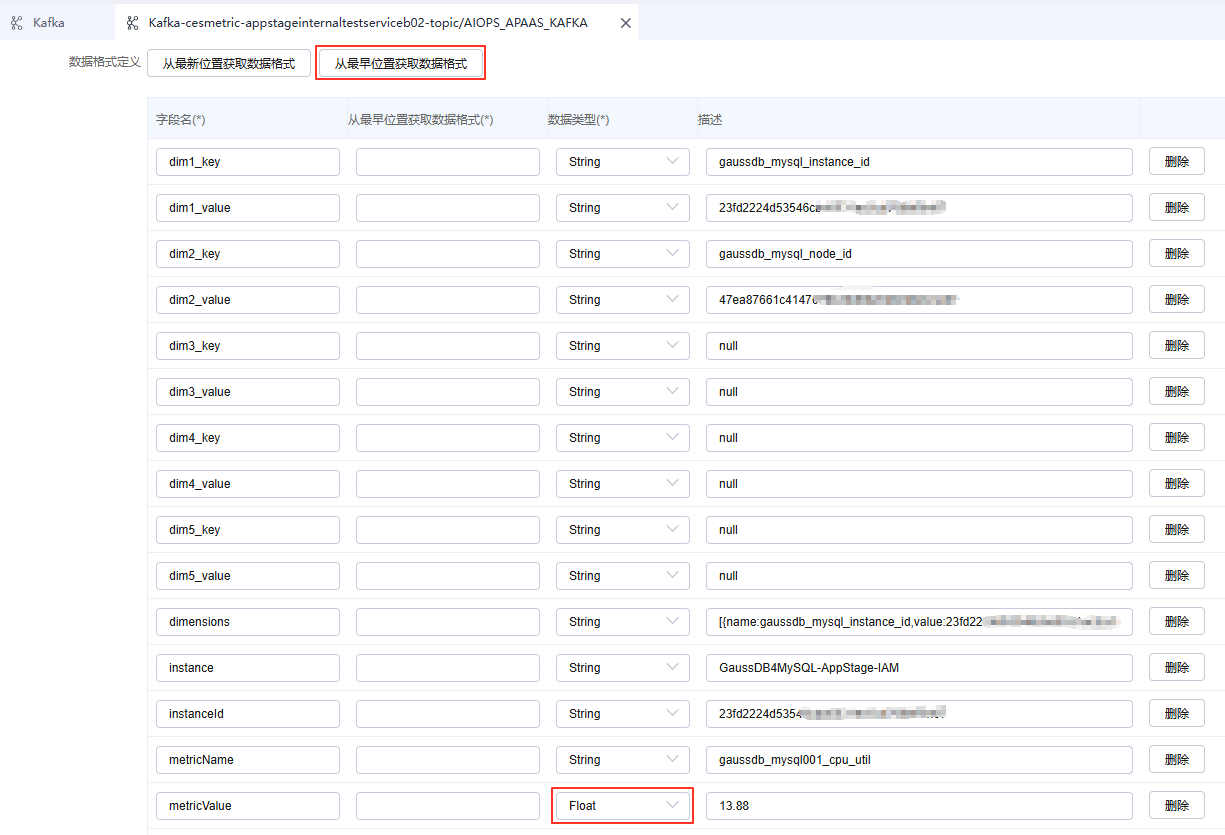
Task: Switch to the Kafka tab
Action: pos(48,22)
